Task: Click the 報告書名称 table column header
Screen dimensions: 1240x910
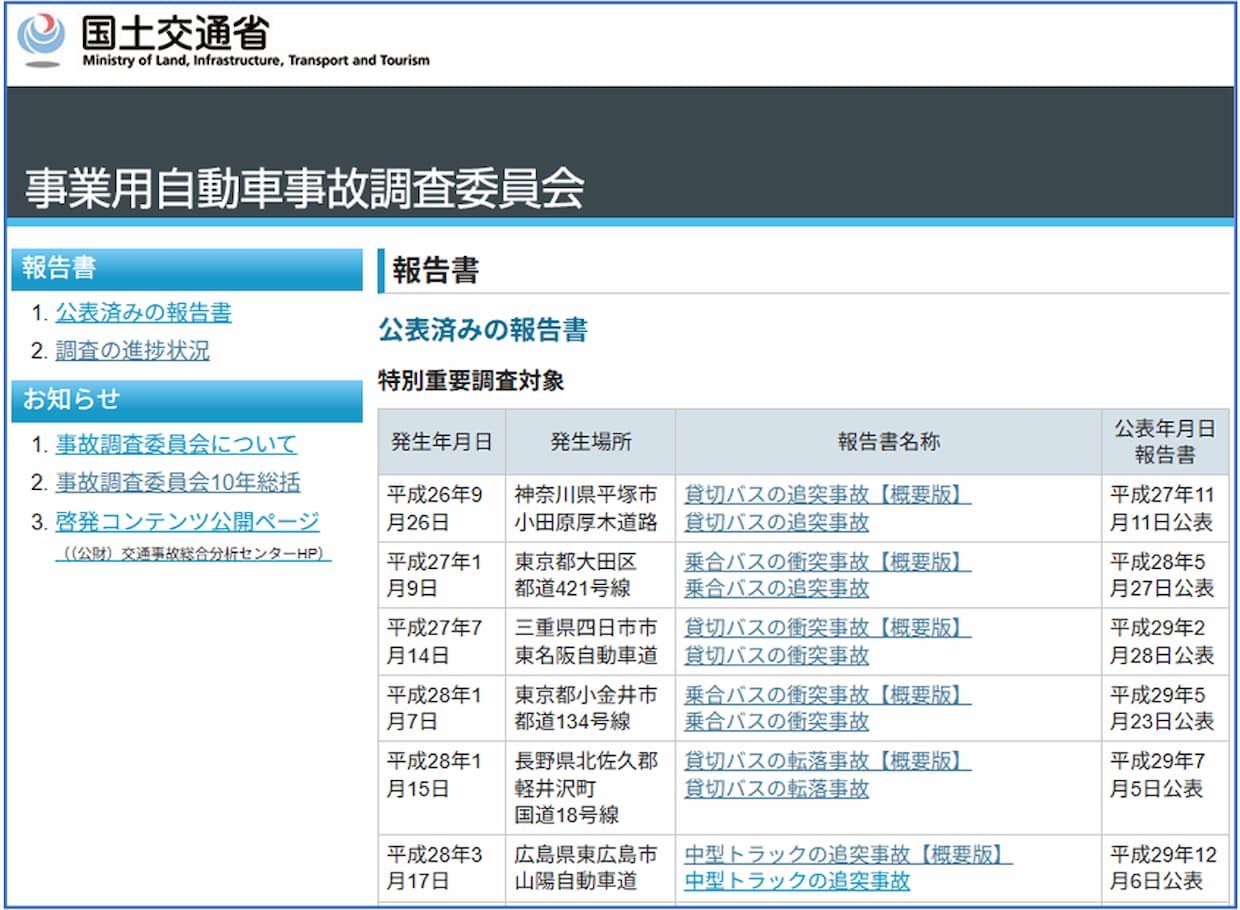Action: click(x=888, y=442)
